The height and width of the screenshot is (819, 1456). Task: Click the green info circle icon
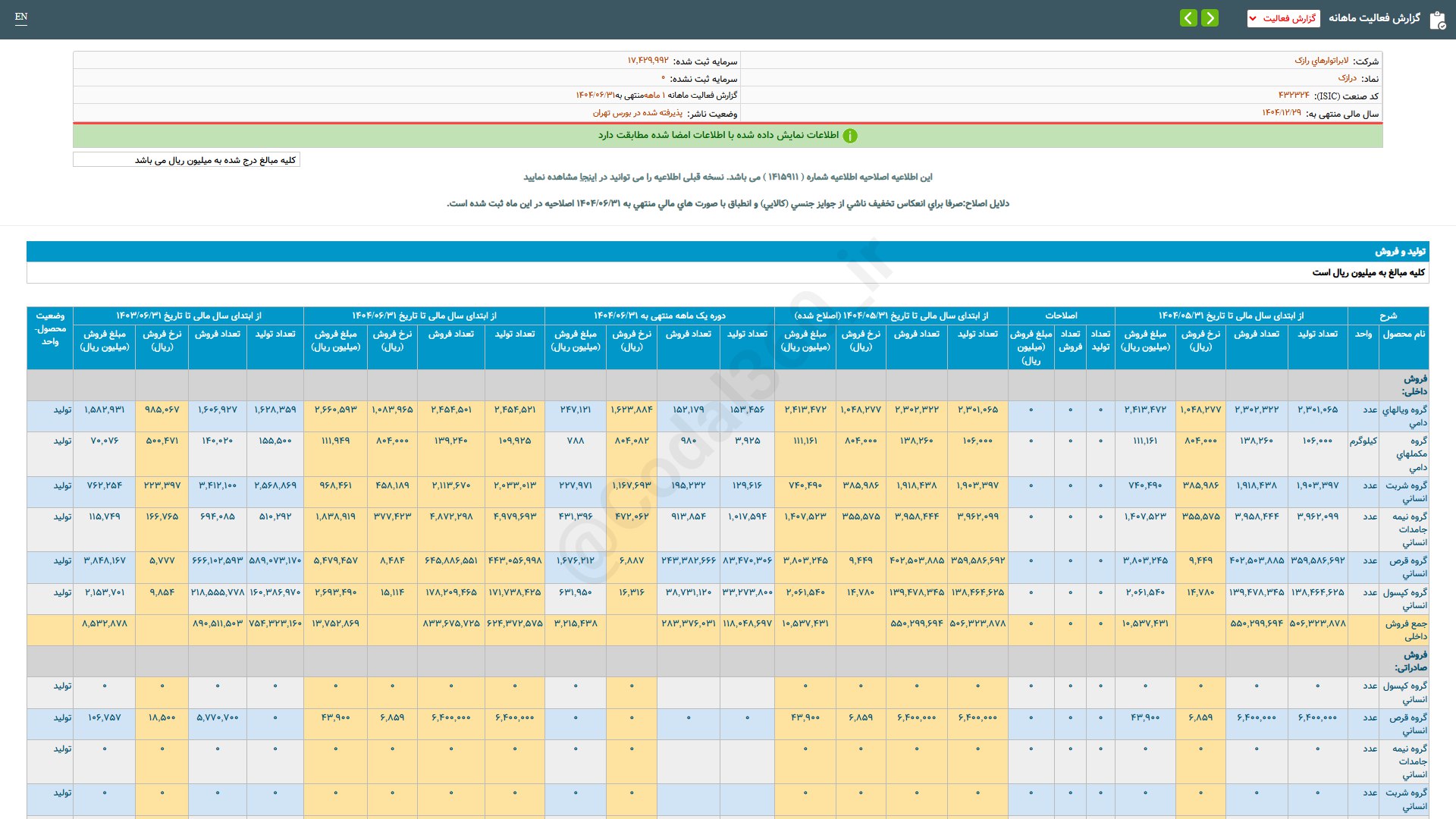click(x=850, y=136)
